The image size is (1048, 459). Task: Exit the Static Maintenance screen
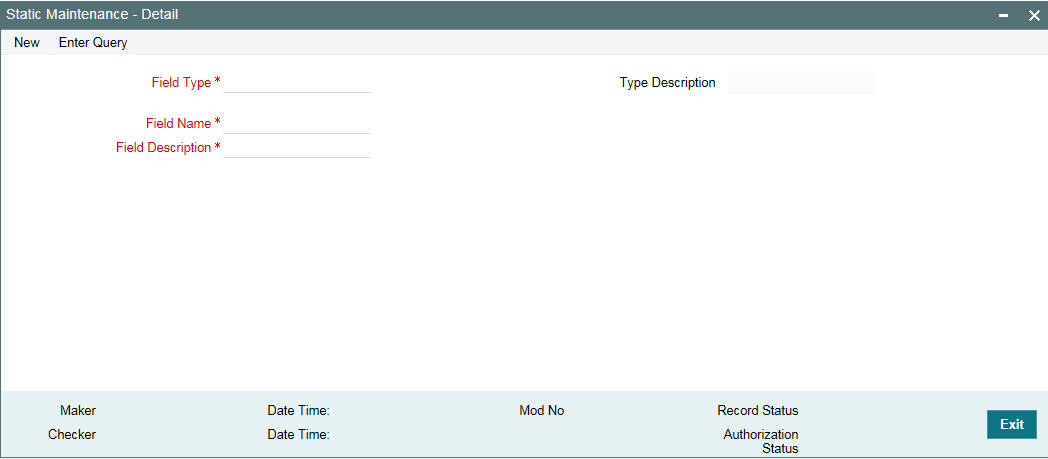[x=1011, y=424]
